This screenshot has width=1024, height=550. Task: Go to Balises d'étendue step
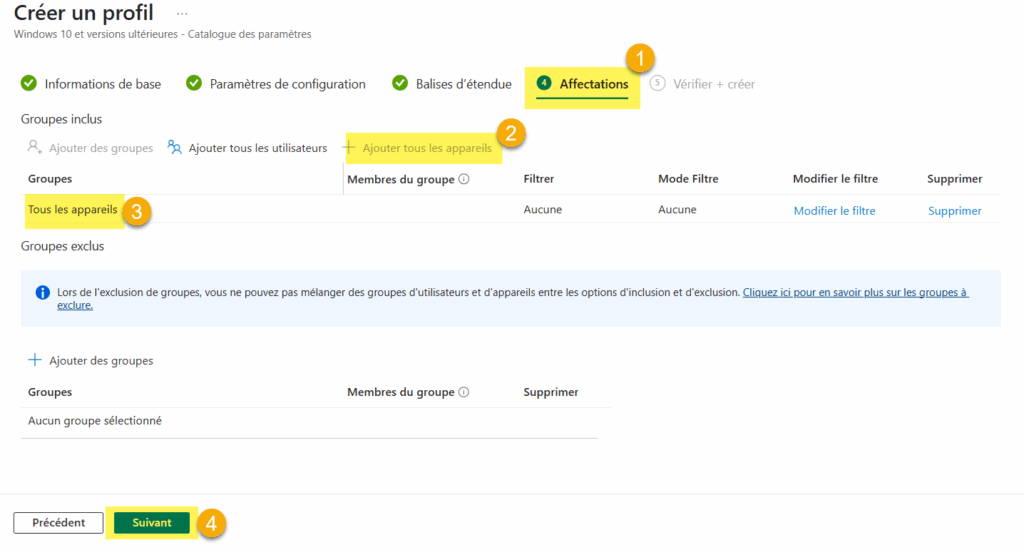[x=464, y=84]
